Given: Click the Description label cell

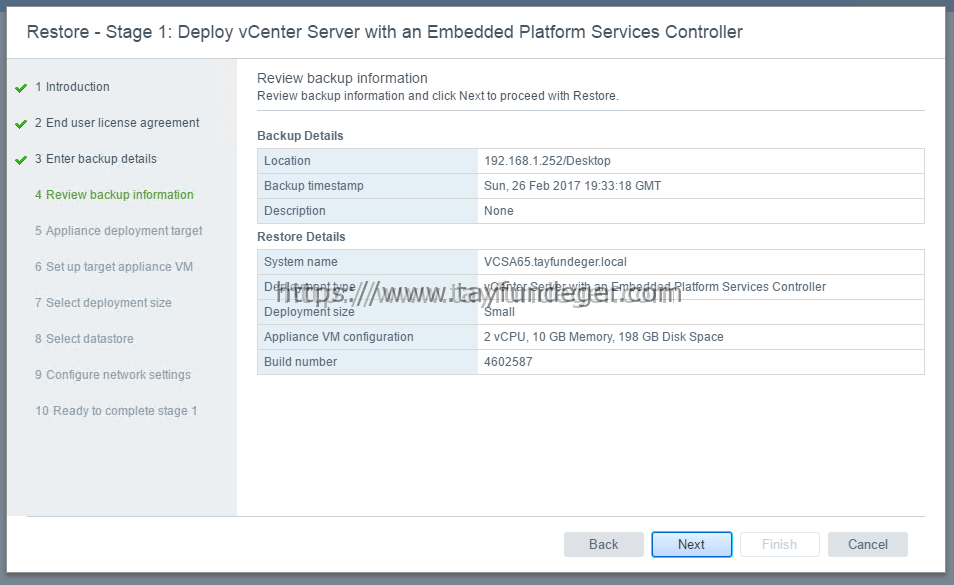Looking at the screenshot, I should pyautogui.click(x=367, y=211).
